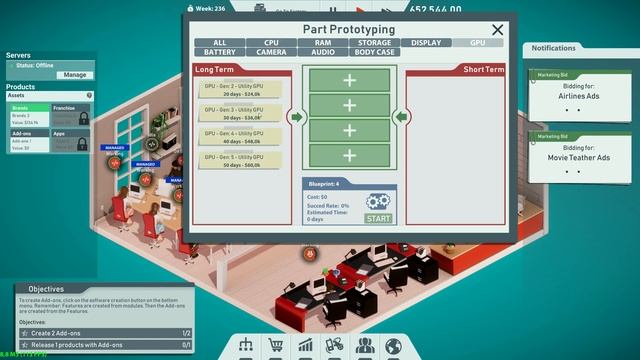Open the Airlines Ads marketing bid notification
640x360 pixels.
click(x=580, y=96)
